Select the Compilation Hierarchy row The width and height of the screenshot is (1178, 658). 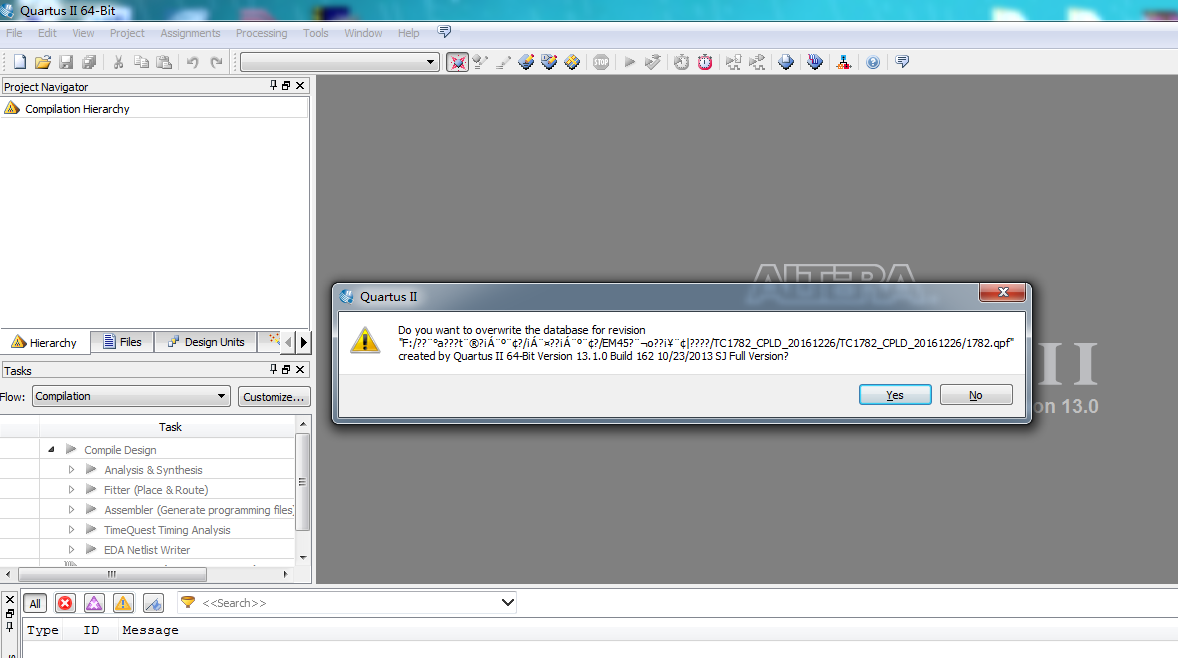click(x=154, y=109)
